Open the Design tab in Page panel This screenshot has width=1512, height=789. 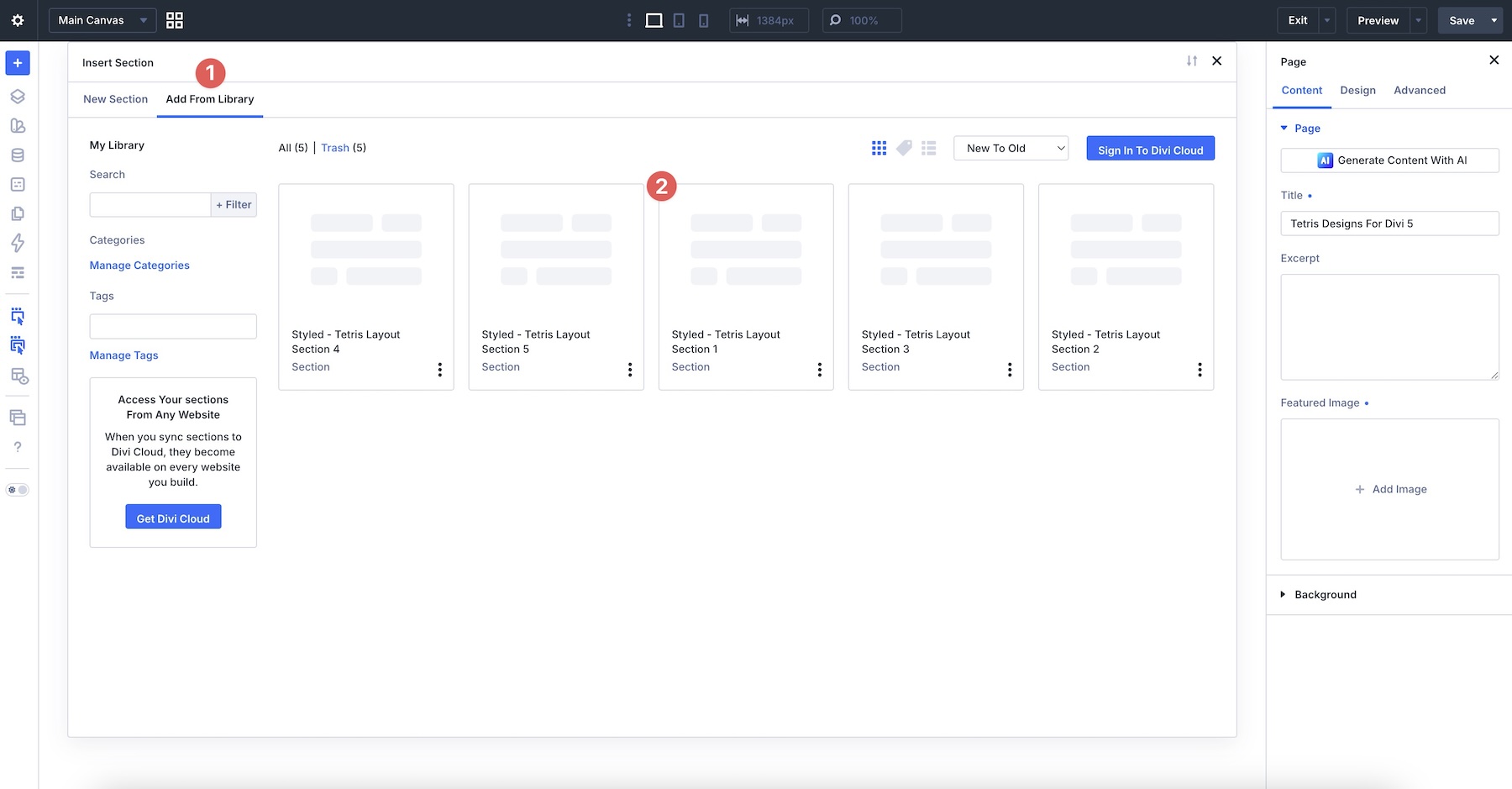(x=1357, y=90)
